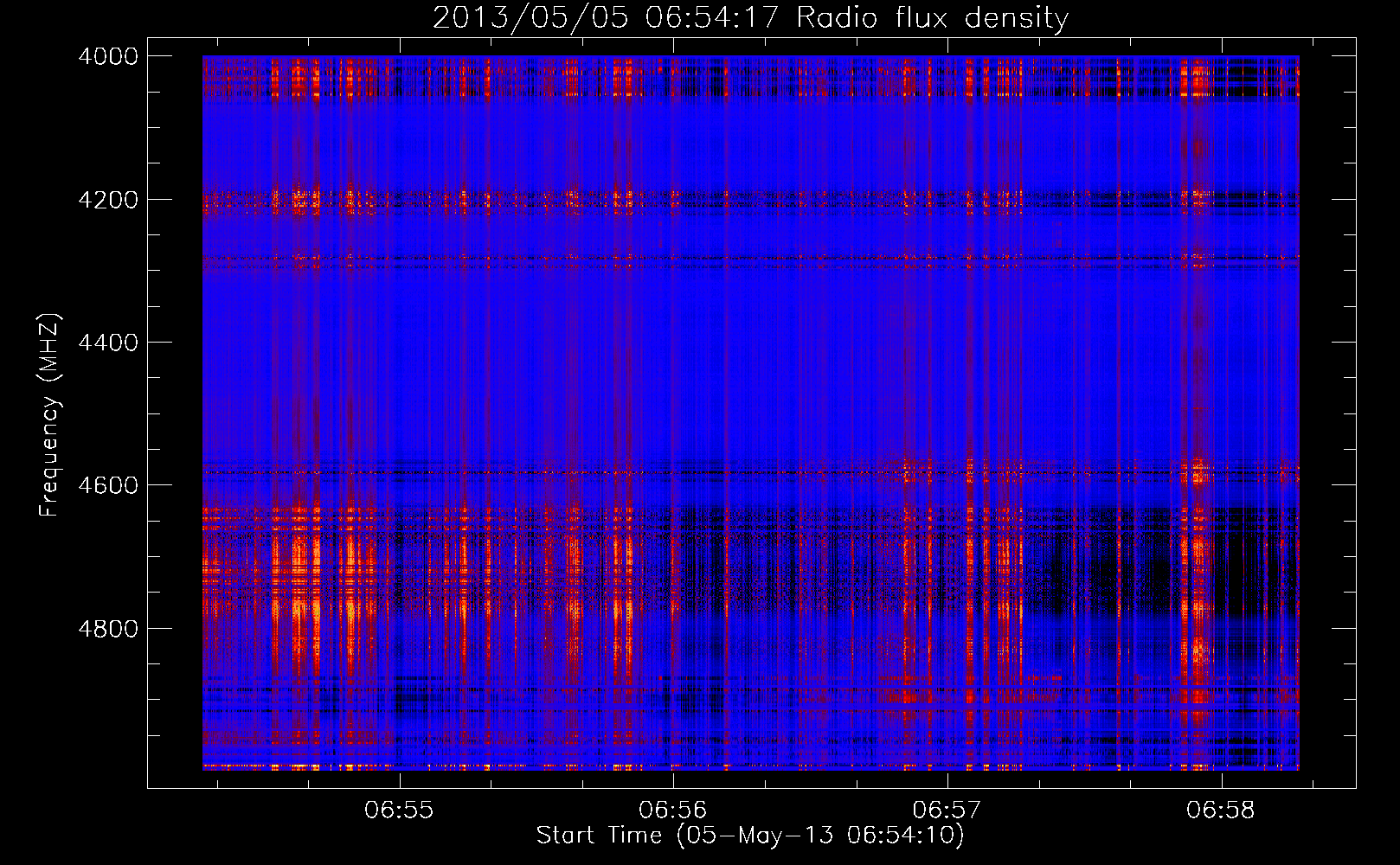
Task: Click the 06:55 time axis label
Action: [x=399, y=810]
